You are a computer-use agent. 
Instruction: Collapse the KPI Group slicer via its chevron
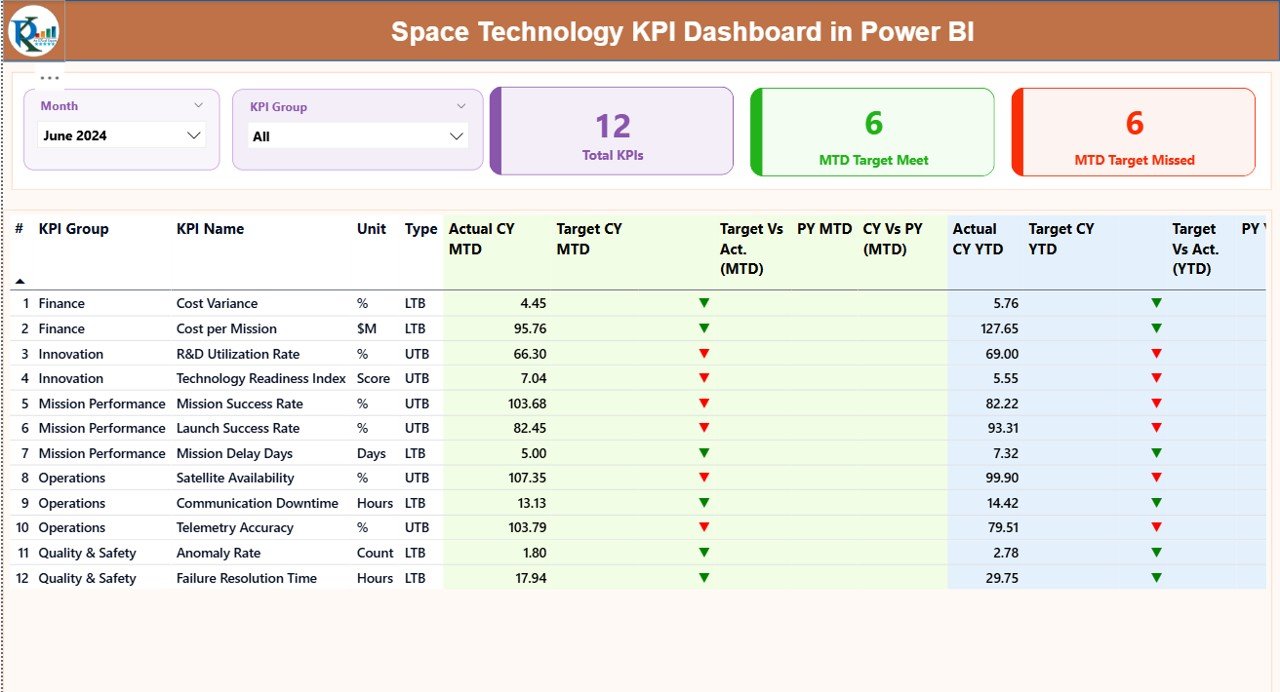coord(461,106)
